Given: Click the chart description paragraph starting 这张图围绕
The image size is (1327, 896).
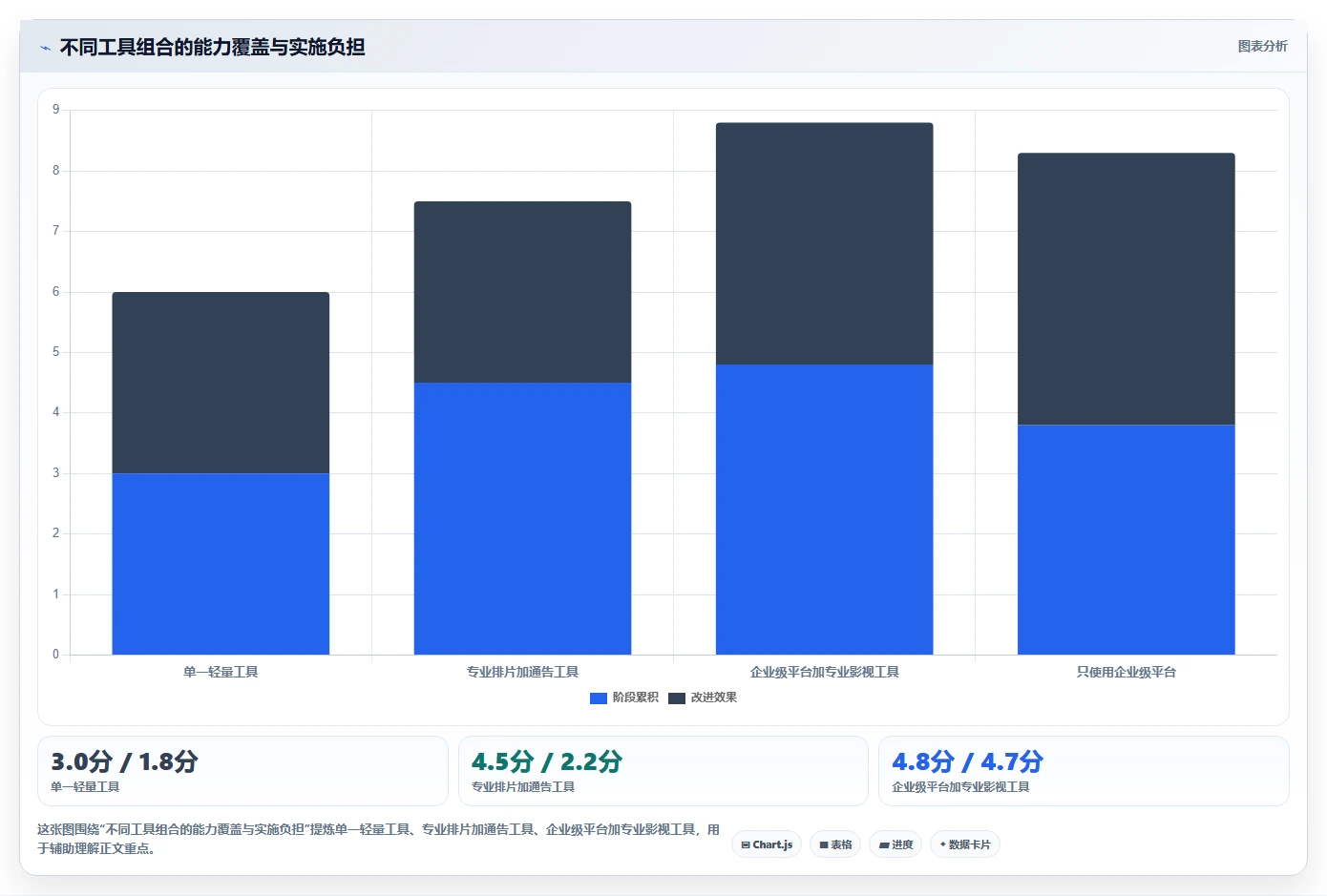Looking at the screenshot, I should coord(379,839).
